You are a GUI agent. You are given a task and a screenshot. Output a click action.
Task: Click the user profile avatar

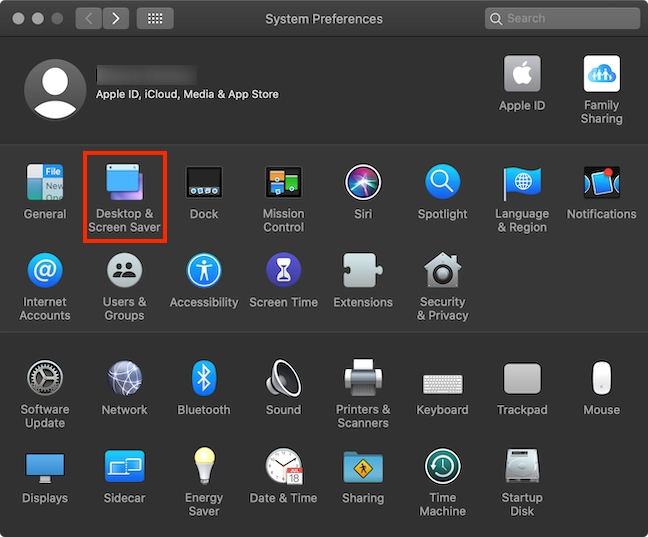[55, 89]
